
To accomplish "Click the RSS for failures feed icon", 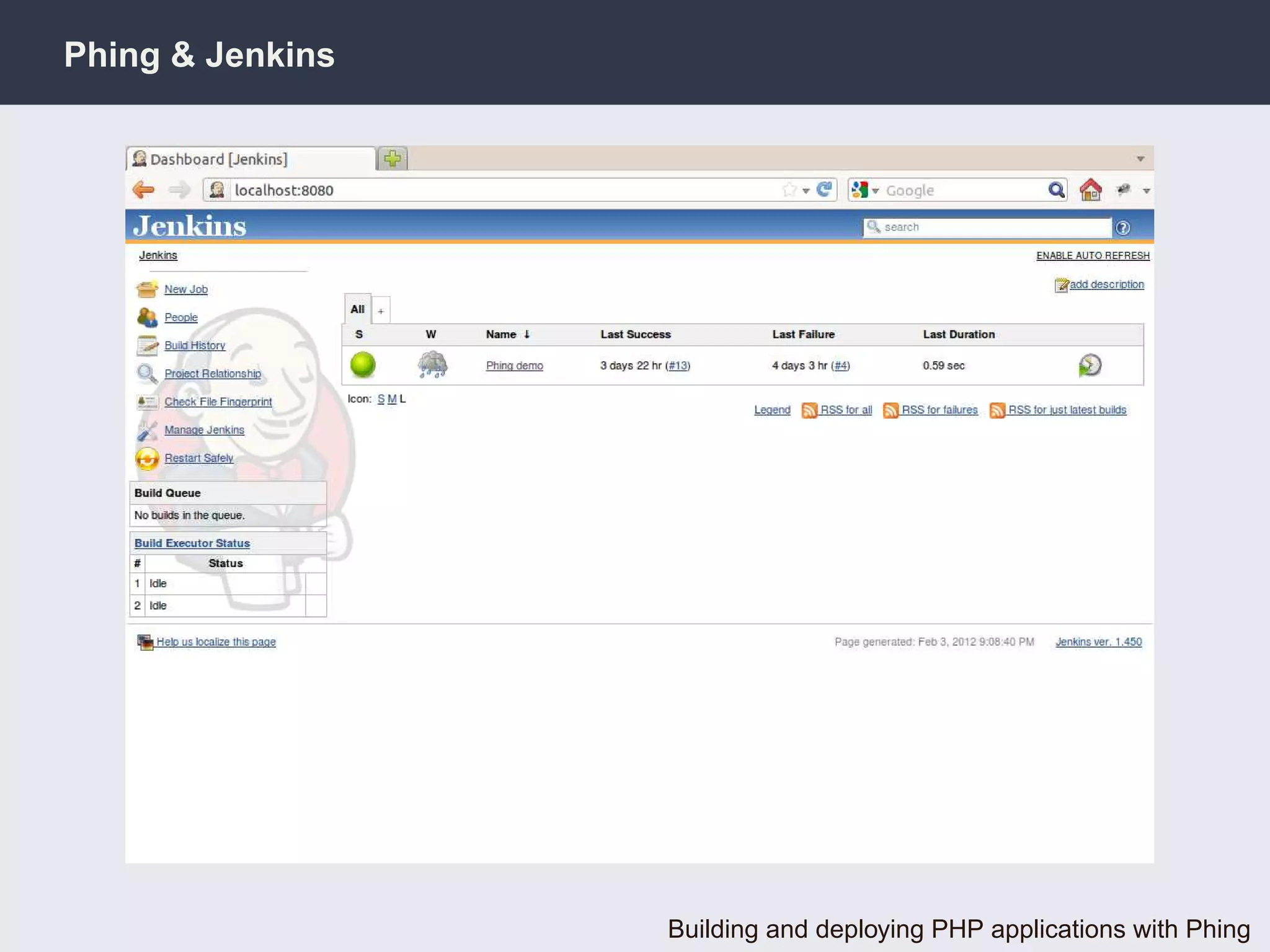I will coord(890,410).
